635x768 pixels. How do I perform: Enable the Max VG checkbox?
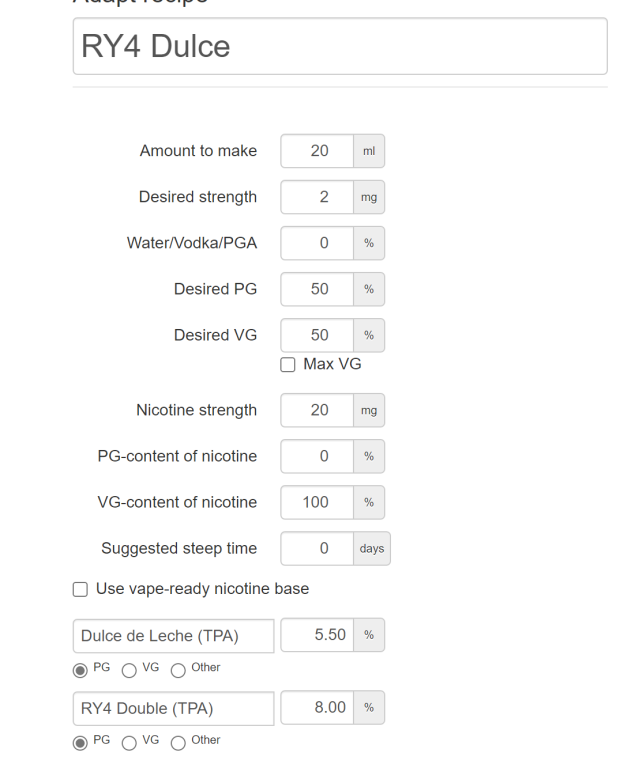[x=288, y=365]
